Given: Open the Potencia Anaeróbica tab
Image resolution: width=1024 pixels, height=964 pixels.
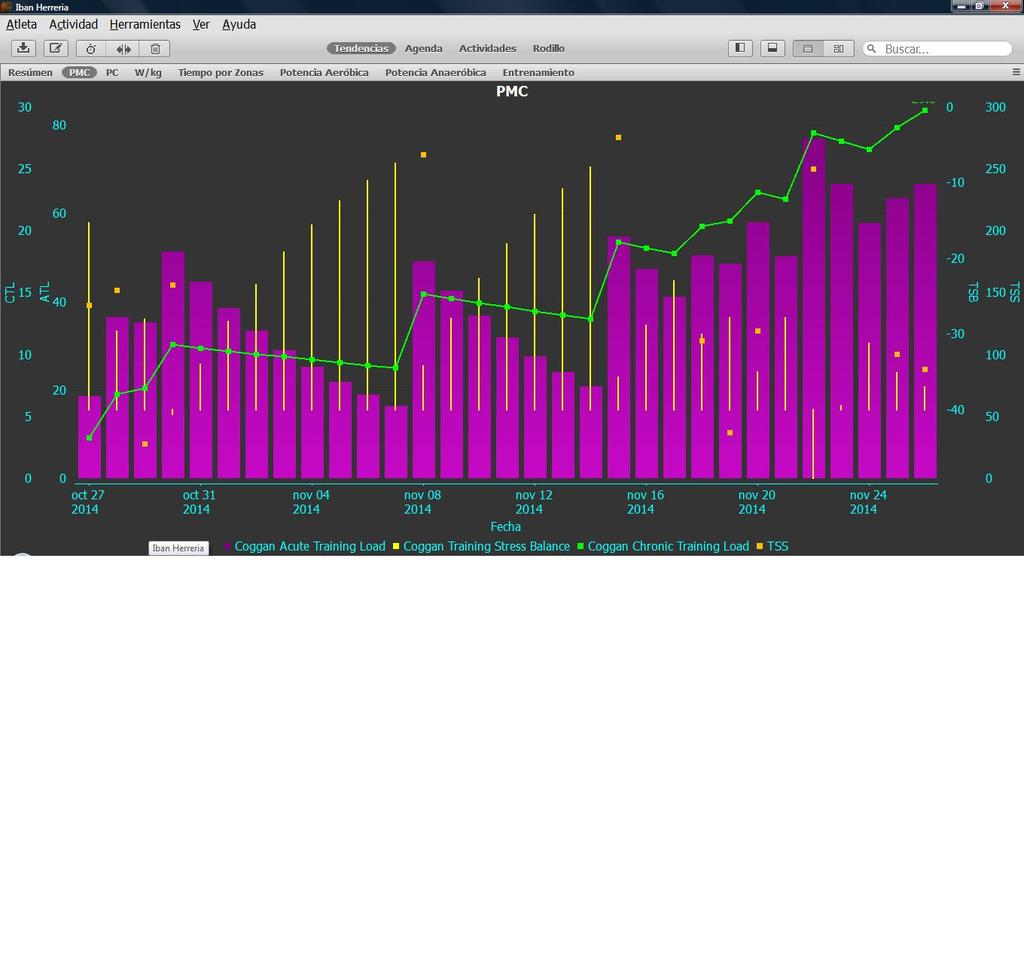Looking at the screenshot, I should [435, 72].
